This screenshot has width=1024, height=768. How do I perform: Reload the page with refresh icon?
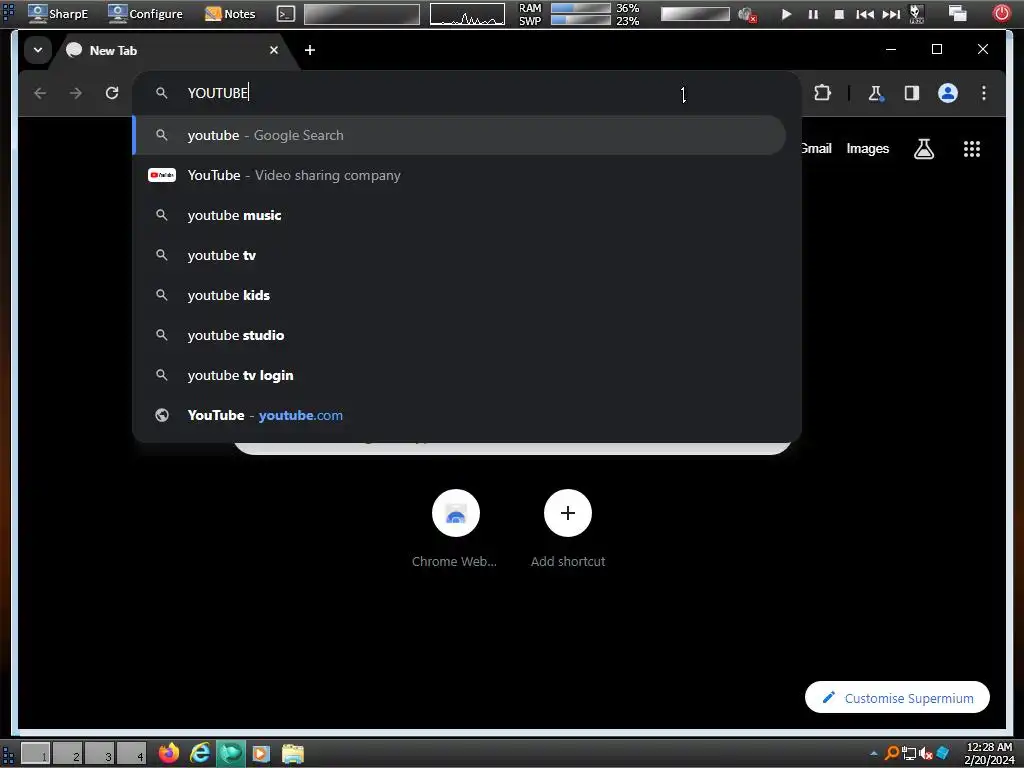tap(112, 93)
